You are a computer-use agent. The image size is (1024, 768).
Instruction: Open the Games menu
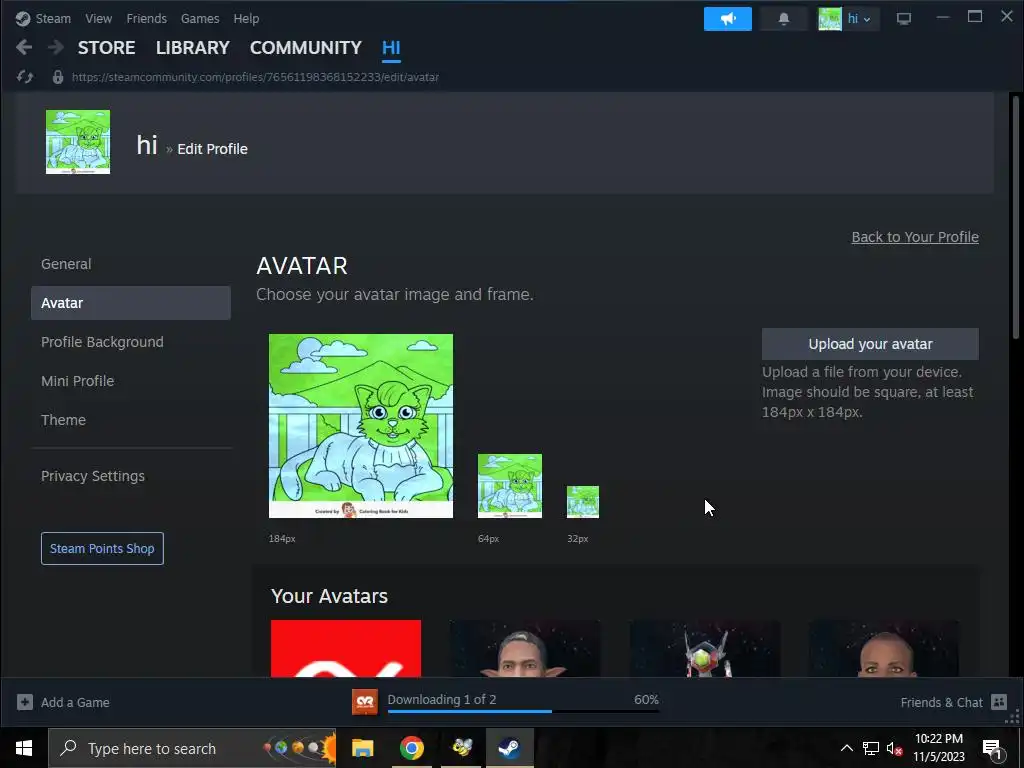click(x=200, y=18)
